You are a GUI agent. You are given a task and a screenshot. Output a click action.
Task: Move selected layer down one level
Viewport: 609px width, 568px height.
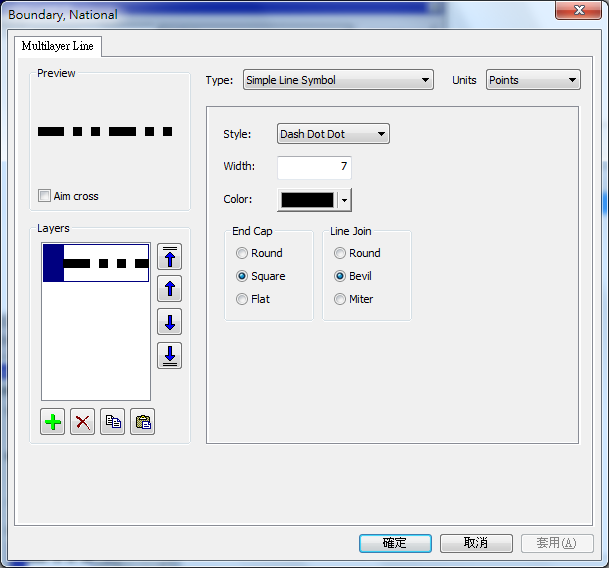(169, 322)
